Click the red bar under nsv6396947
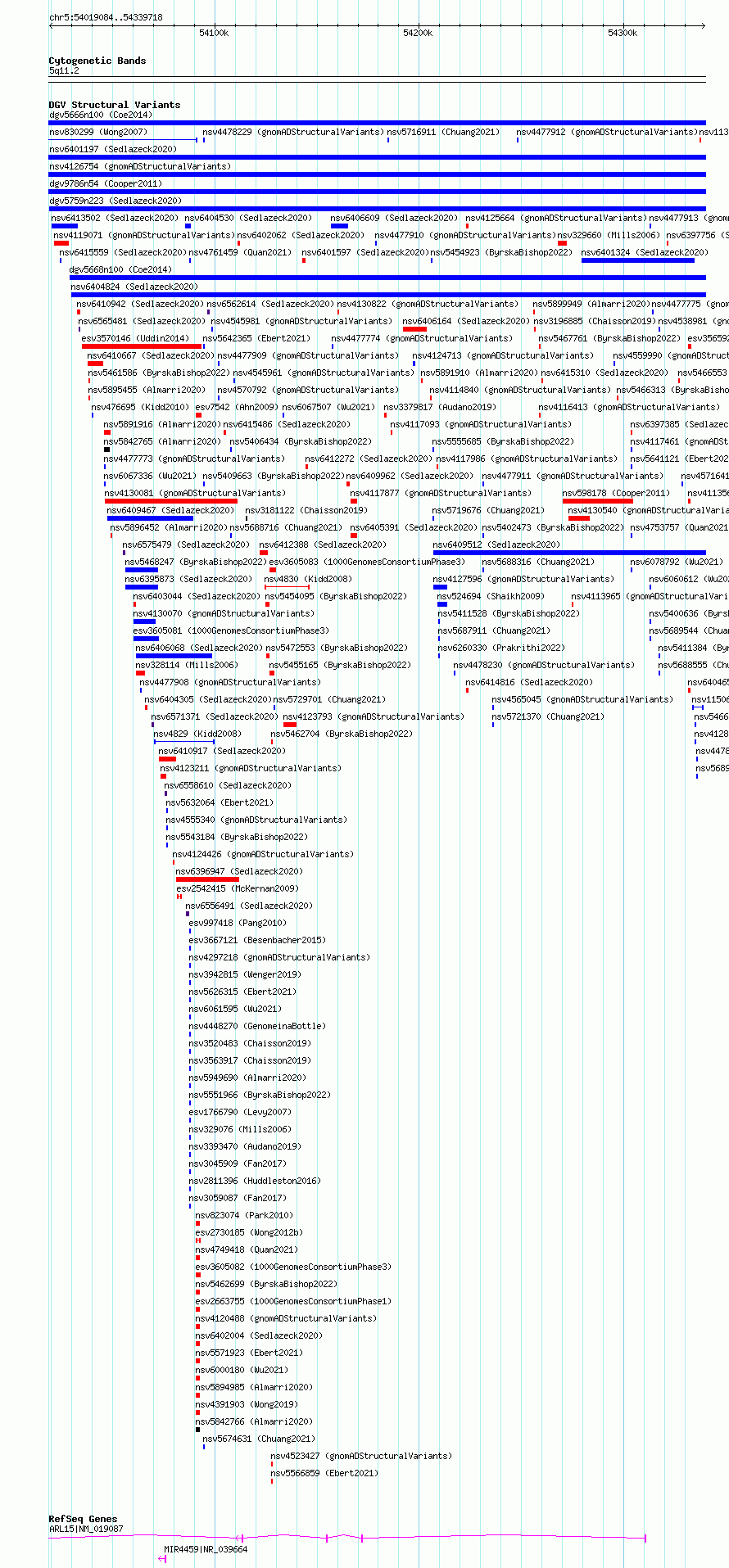This screenshot has height=1568, width=729. [x=207, y=879]
